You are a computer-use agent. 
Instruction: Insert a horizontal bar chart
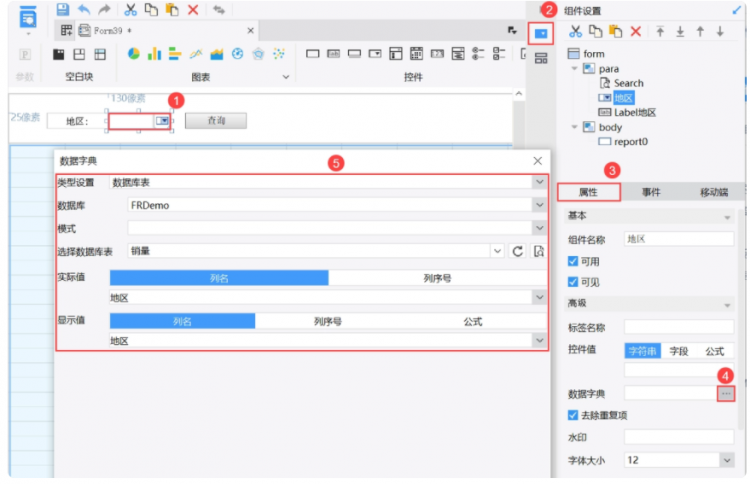pos(175,54)
